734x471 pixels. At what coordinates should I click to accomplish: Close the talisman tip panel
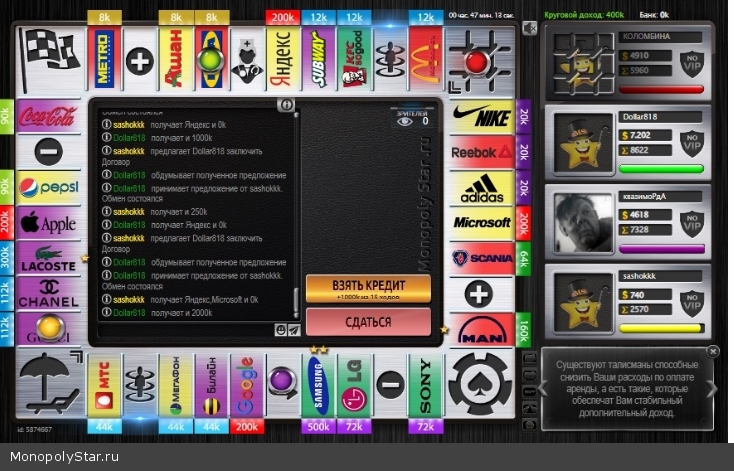(x=712, y=351)
